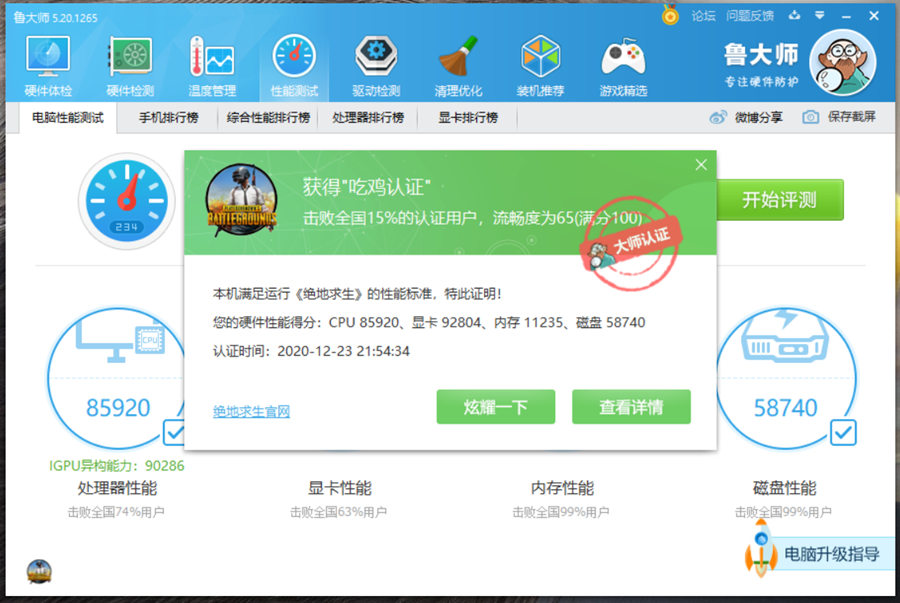
Task: Open the 显卡排行榜 graphics card ranking tab
Action: click(x=465, y=117)
